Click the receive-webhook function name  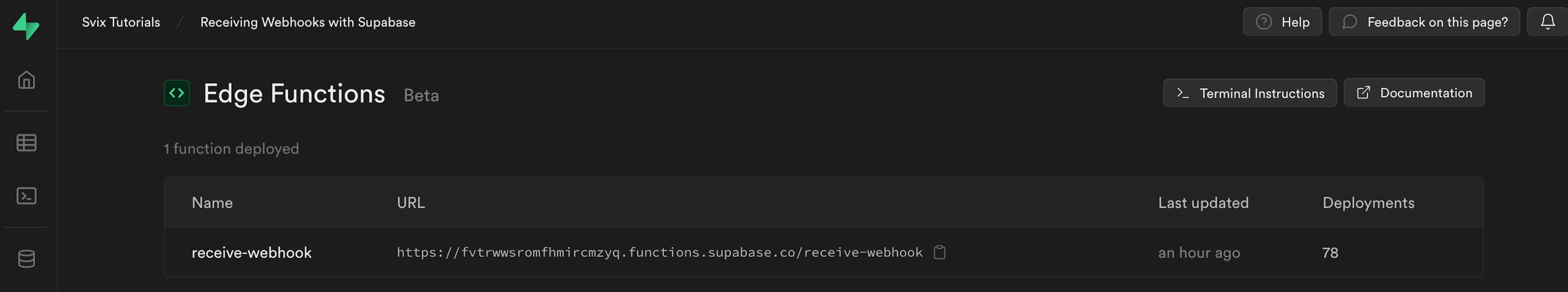tap(252, 252)
